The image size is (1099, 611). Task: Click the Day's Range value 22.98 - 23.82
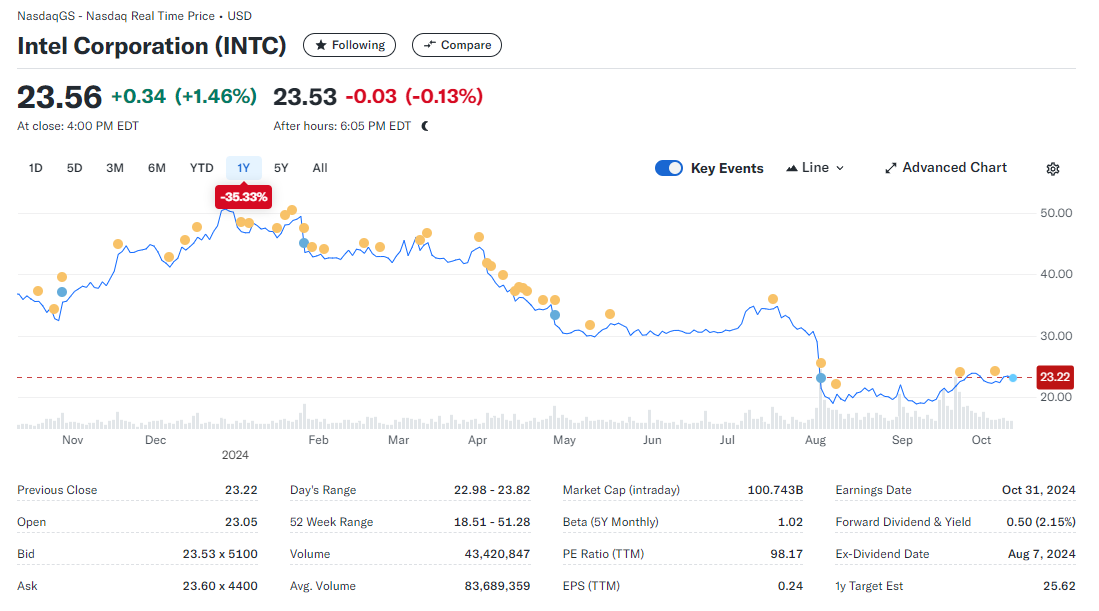[491, 490]
